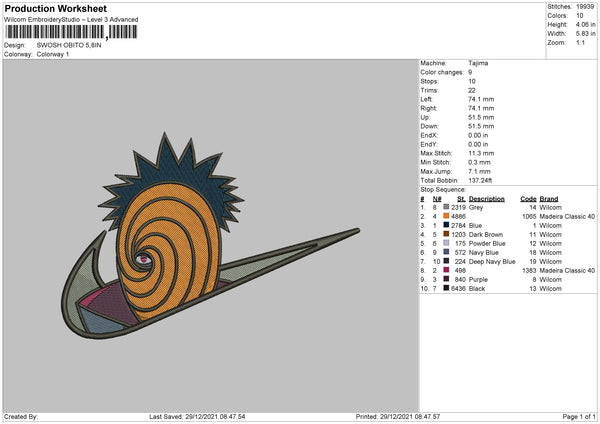Click the Stitches value 19939
The image size is (600, 424).
click(585, 7)
